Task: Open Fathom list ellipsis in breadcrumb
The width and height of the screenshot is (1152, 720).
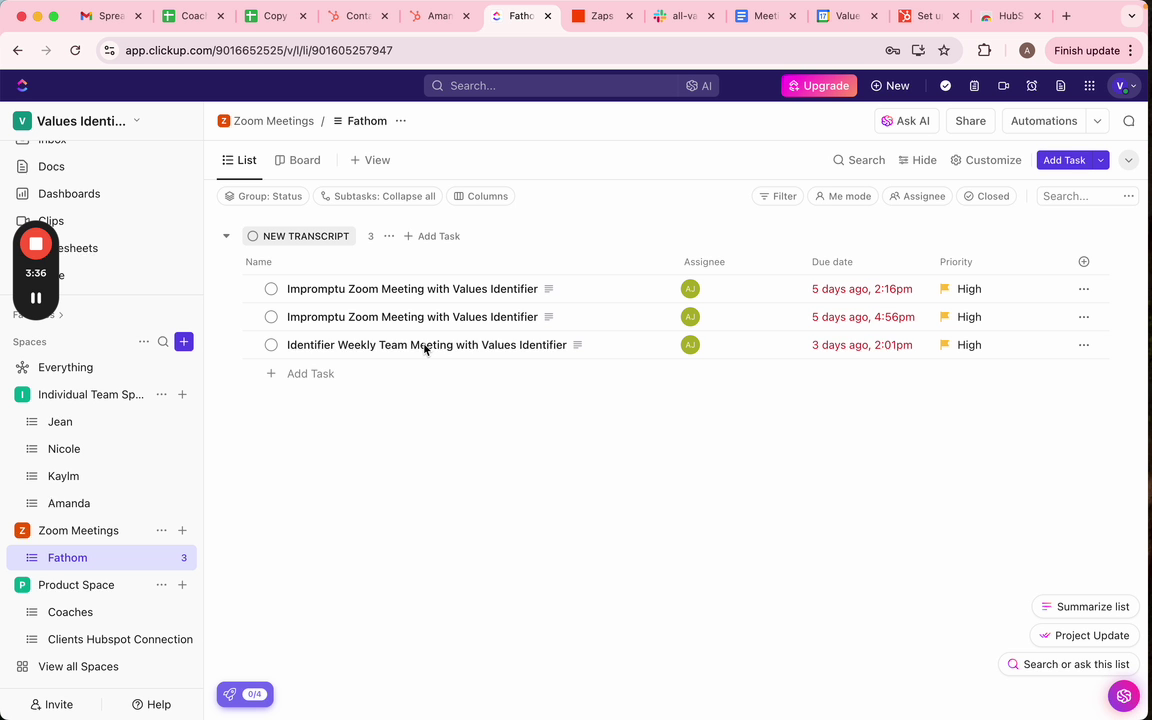Action: click(x=400, y=121)
